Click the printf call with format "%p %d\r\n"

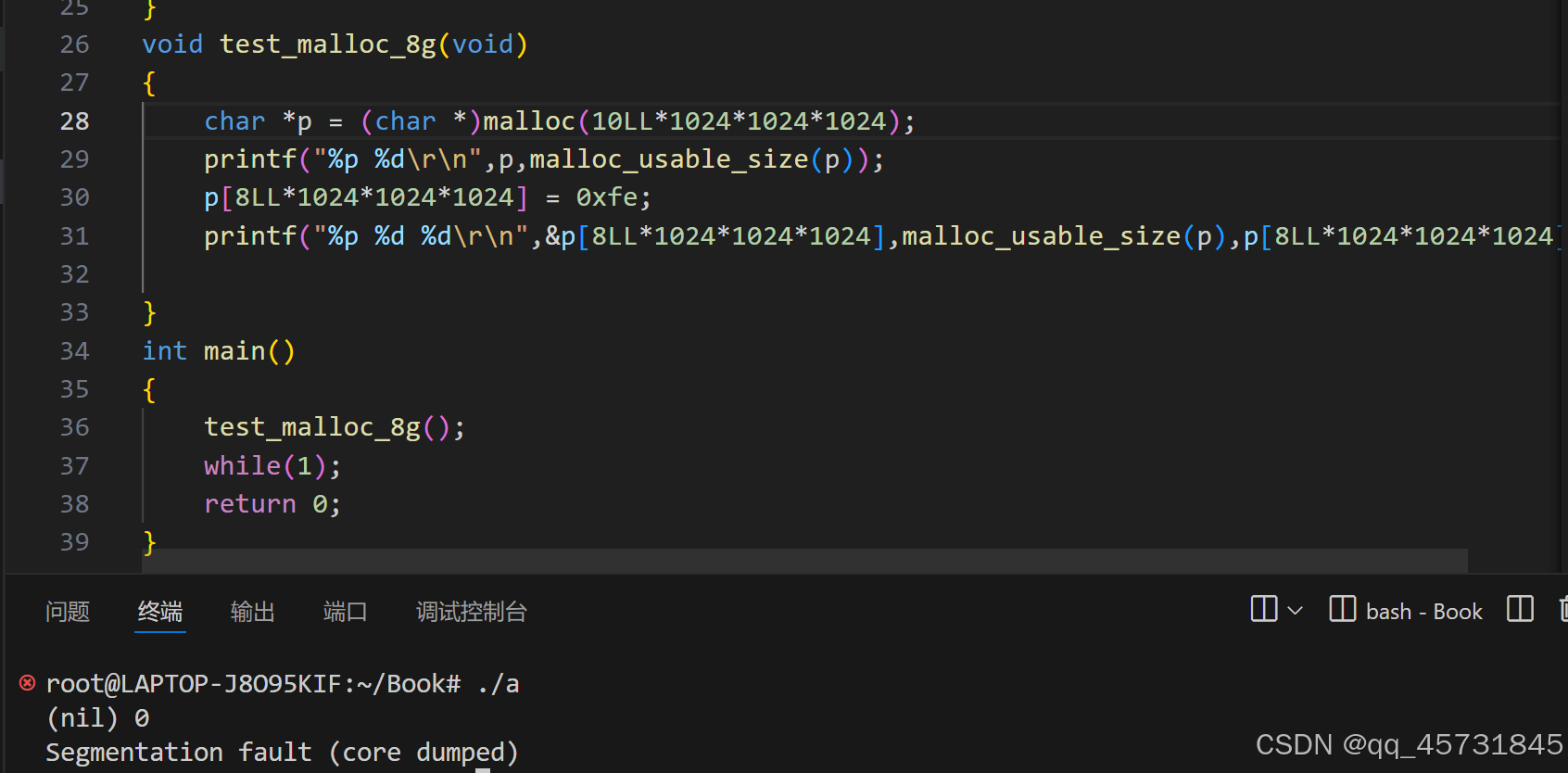point(544,159)
